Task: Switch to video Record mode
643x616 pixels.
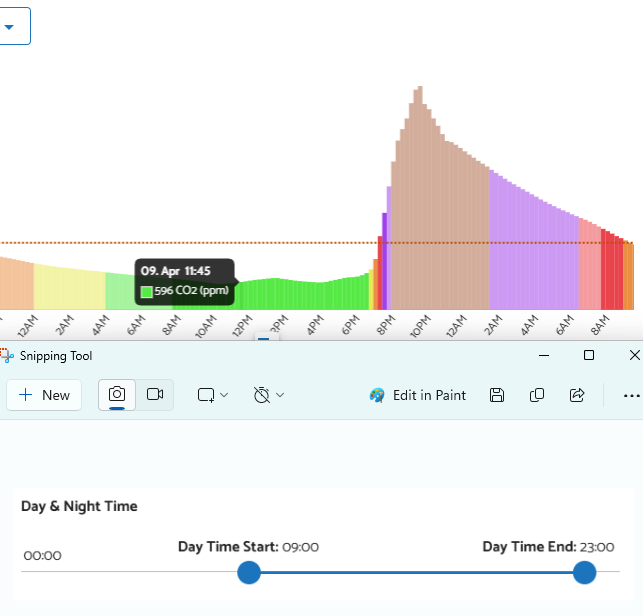Action: coord(155,395)
